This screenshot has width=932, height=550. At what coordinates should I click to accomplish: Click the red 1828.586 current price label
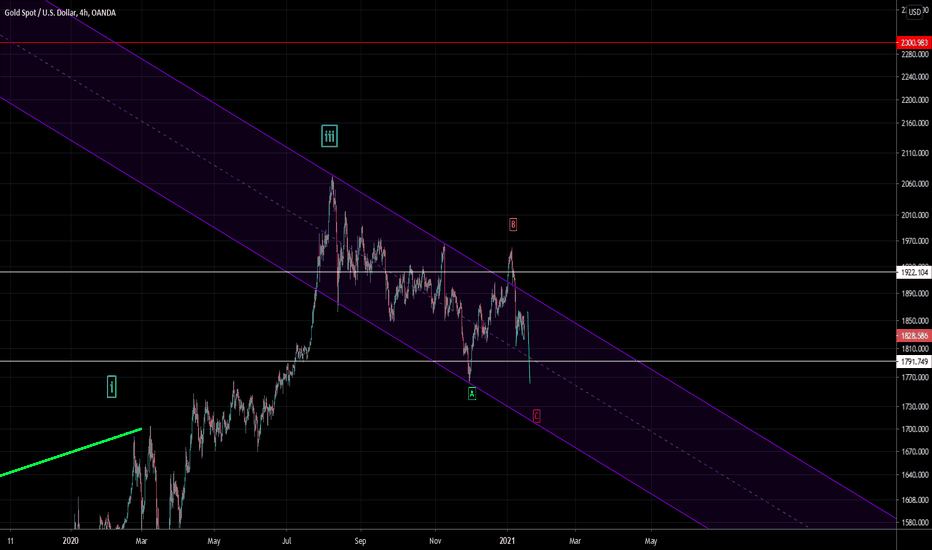coord(914,336)
